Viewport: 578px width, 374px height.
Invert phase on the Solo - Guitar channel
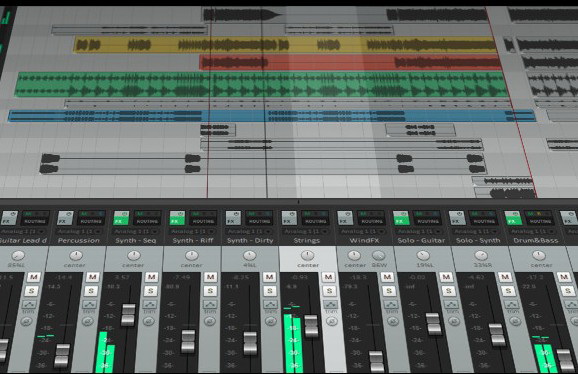454,322
